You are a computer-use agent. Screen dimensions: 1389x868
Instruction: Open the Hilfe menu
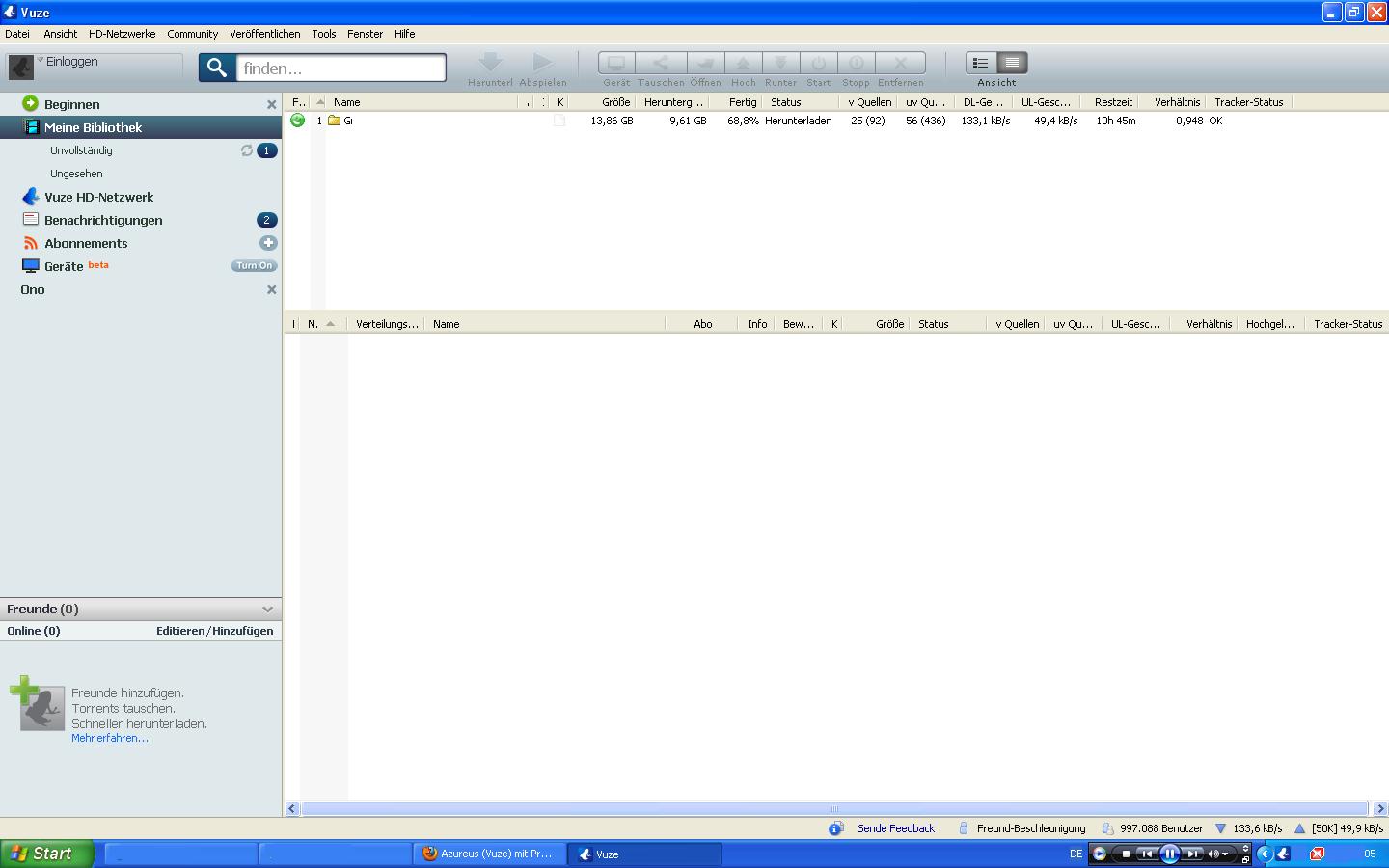(x=405, y=34)
